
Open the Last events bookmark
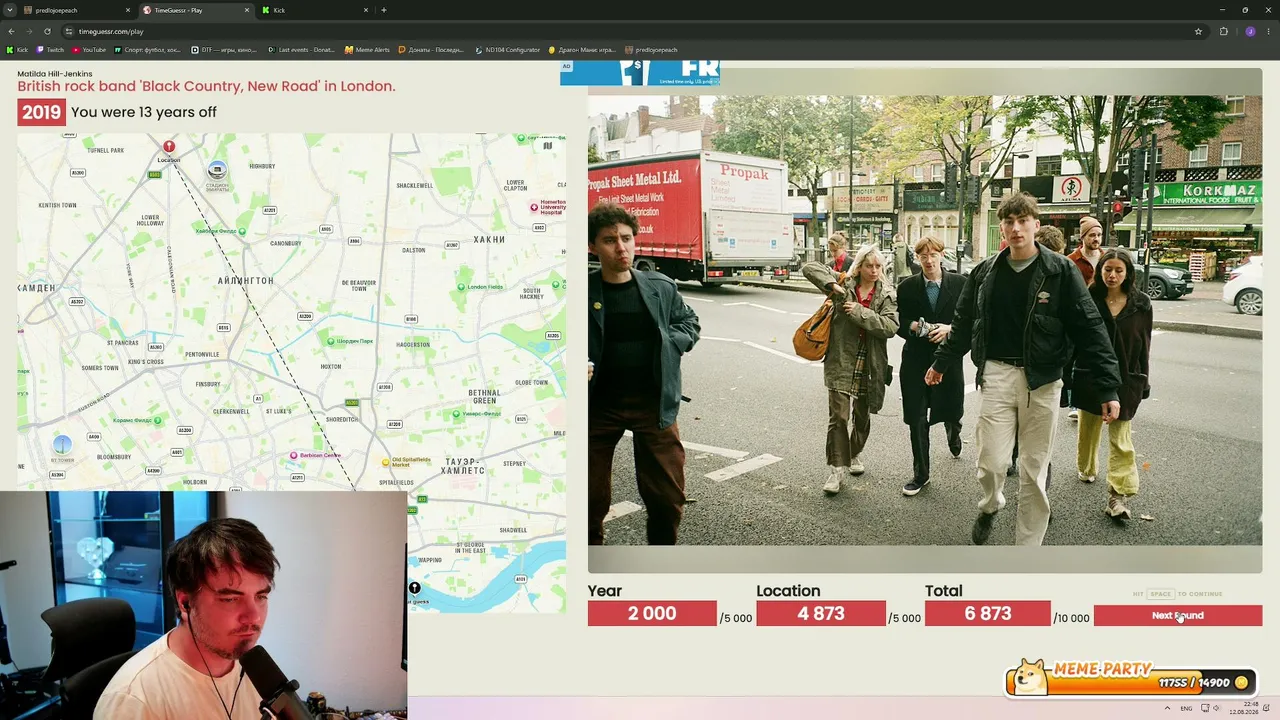[301, 50]
